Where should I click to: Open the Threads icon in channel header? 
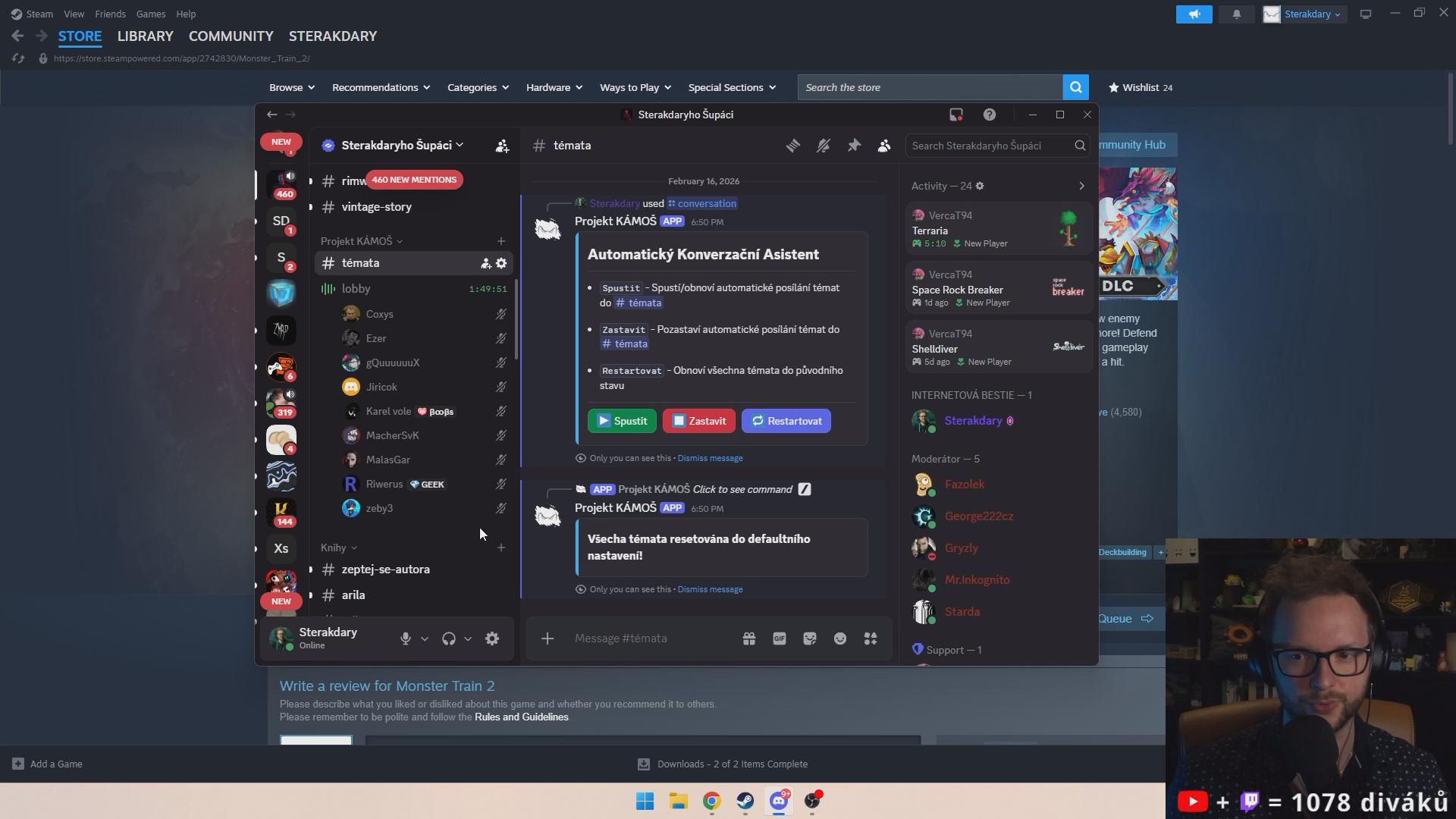pyautogui.click(x=792, y=146)
